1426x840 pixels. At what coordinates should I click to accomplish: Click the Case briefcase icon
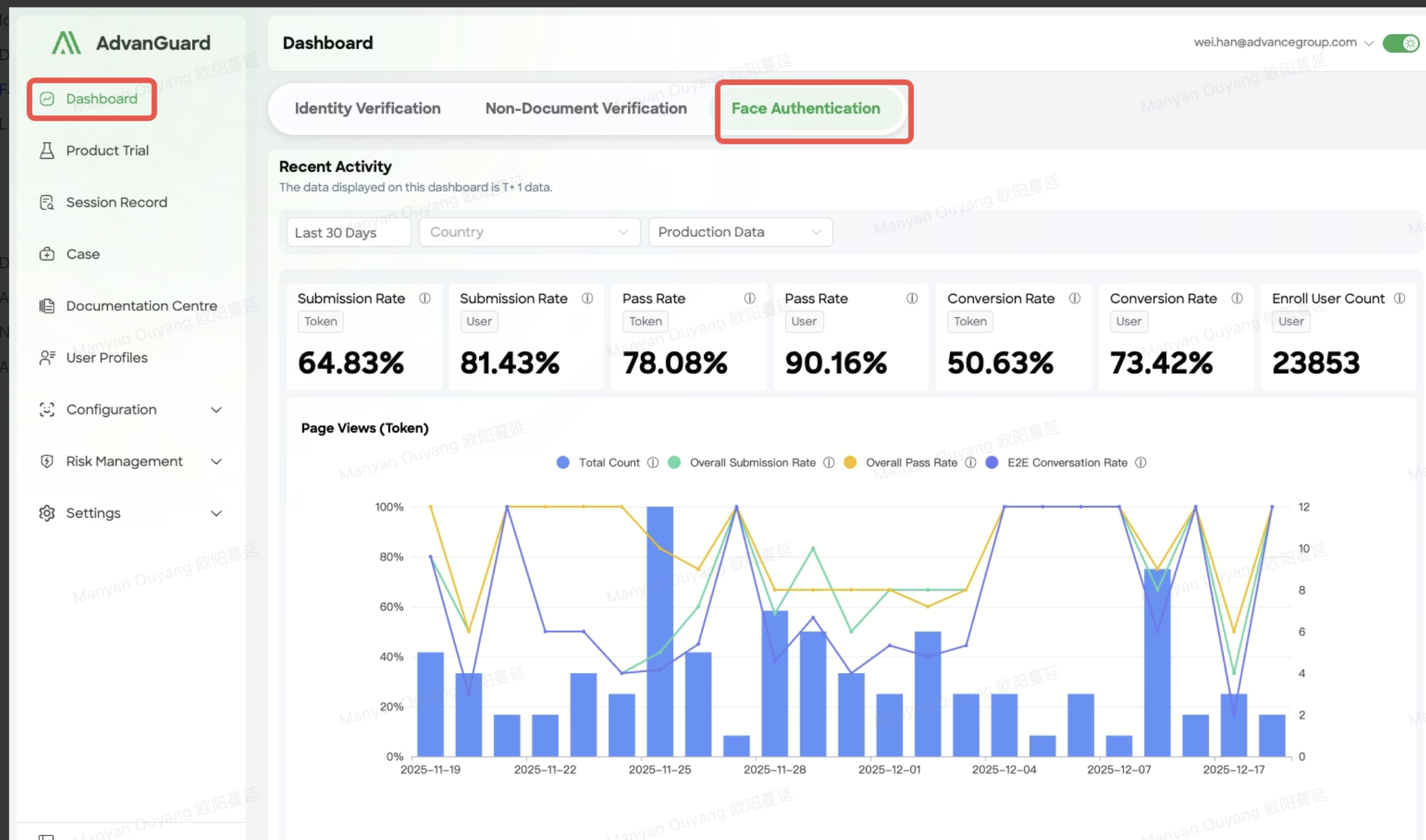pyautogui.click(x=47, y=254)
